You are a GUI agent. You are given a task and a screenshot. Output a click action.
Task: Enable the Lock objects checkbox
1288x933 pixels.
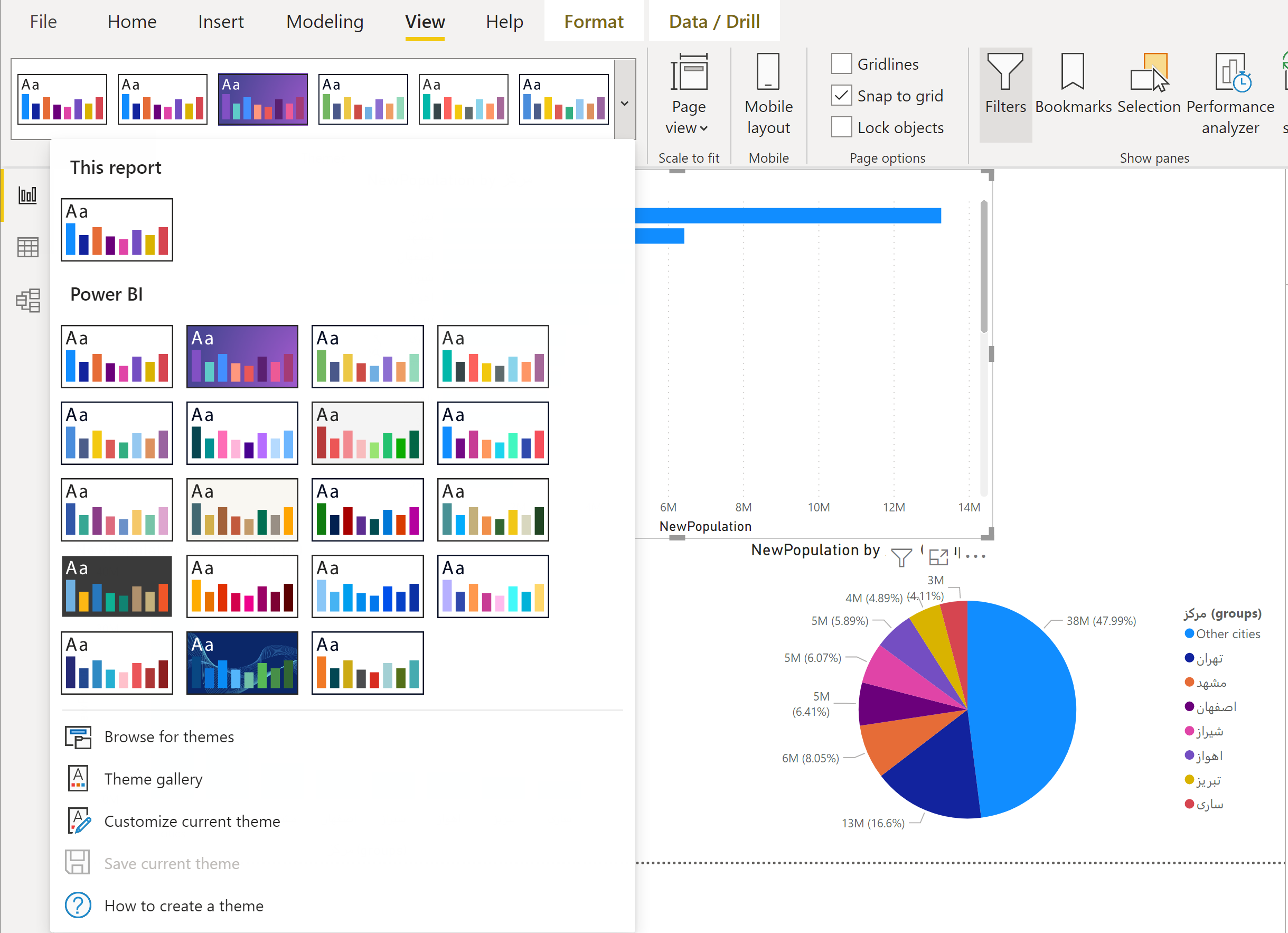pyautogui.click(x=841, y=127)
